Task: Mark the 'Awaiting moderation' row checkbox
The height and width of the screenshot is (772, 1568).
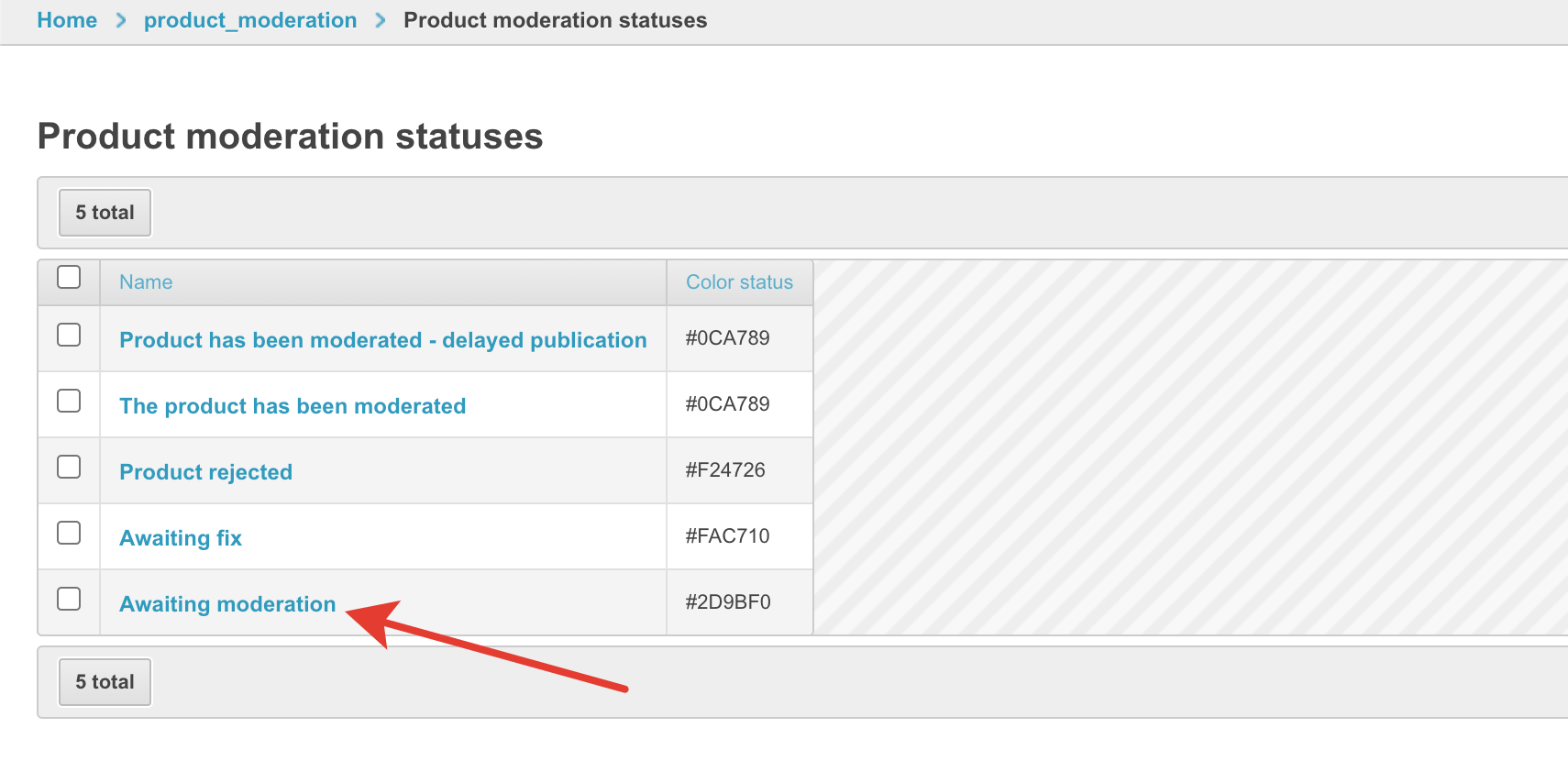Action: point(69,599)
